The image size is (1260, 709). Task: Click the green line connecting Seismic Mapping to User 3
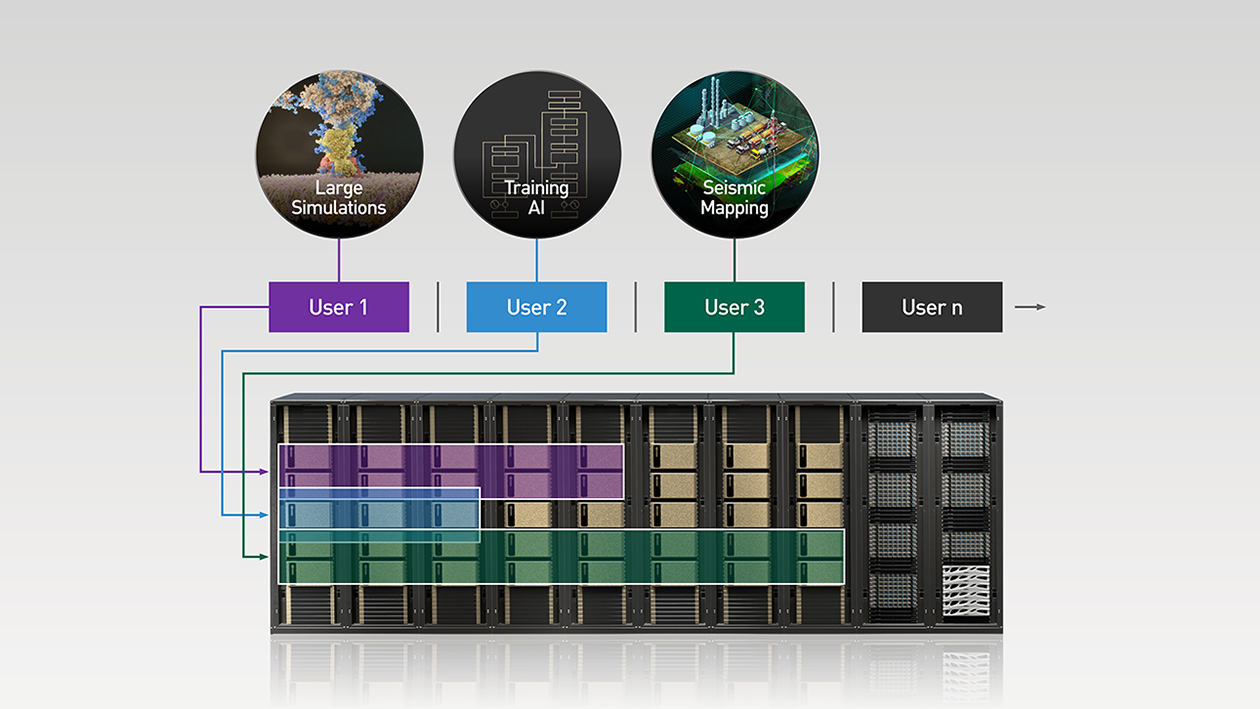tap(735, 260)
